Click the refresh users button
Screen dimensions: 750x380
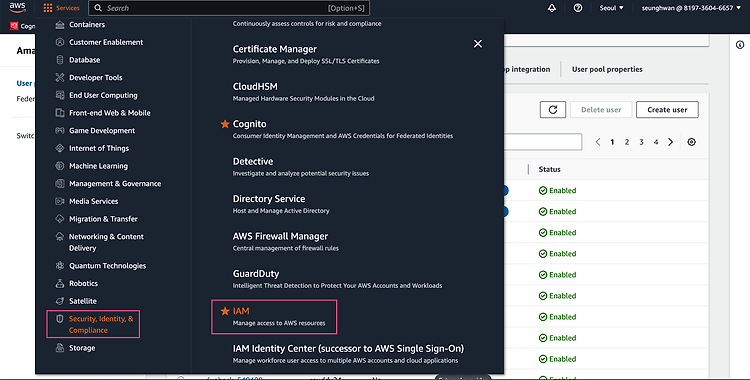553,110
